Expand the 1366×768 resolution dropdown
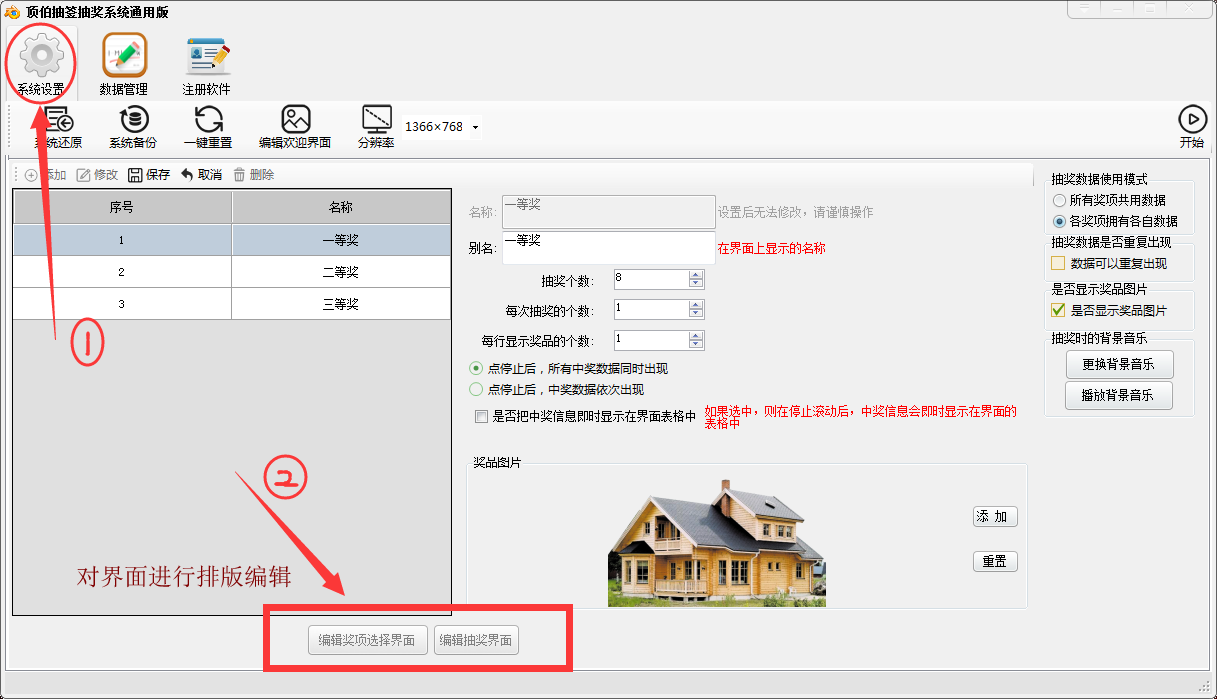The height and width of the screenshot is (699, 1217). click(475, 128)
